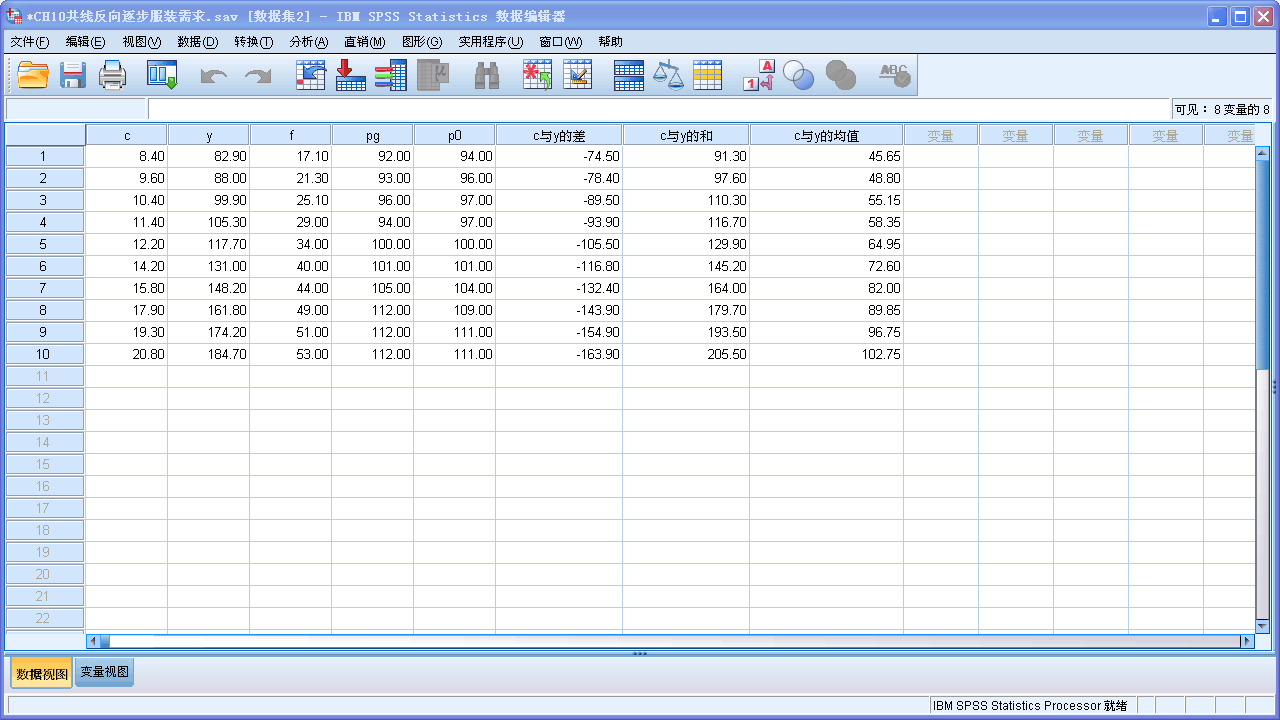This screenshot has height=720, width=1280.
Task: Click horizontal scrollbar left arrow
Action: tap(94, 641)
